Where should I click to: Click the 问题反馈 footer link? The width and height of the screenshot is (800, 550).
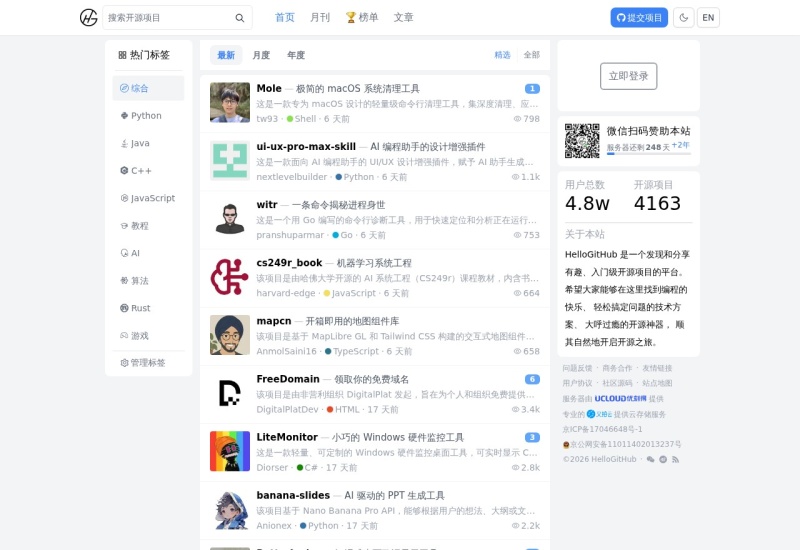tap(577, 368)
